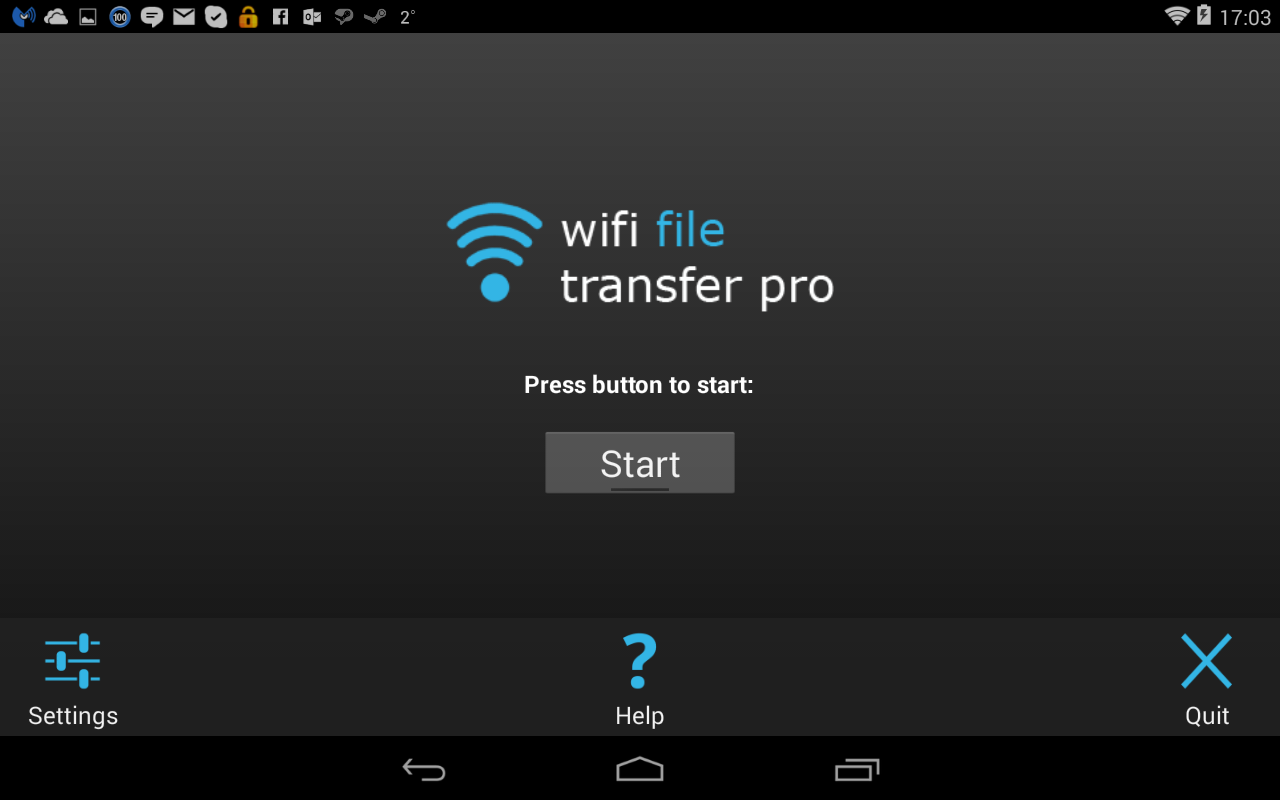
Task: Tap the battery charging status icon
Action: point(1204,16)
